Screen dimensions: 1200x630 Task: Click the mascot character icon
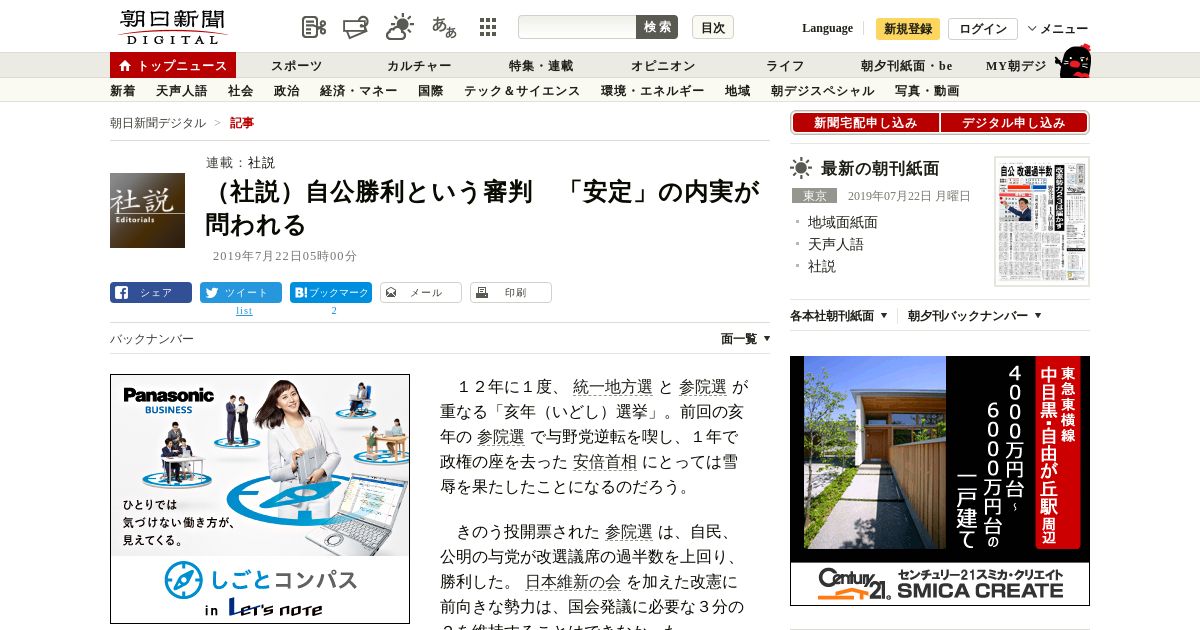pos(1073,61)
